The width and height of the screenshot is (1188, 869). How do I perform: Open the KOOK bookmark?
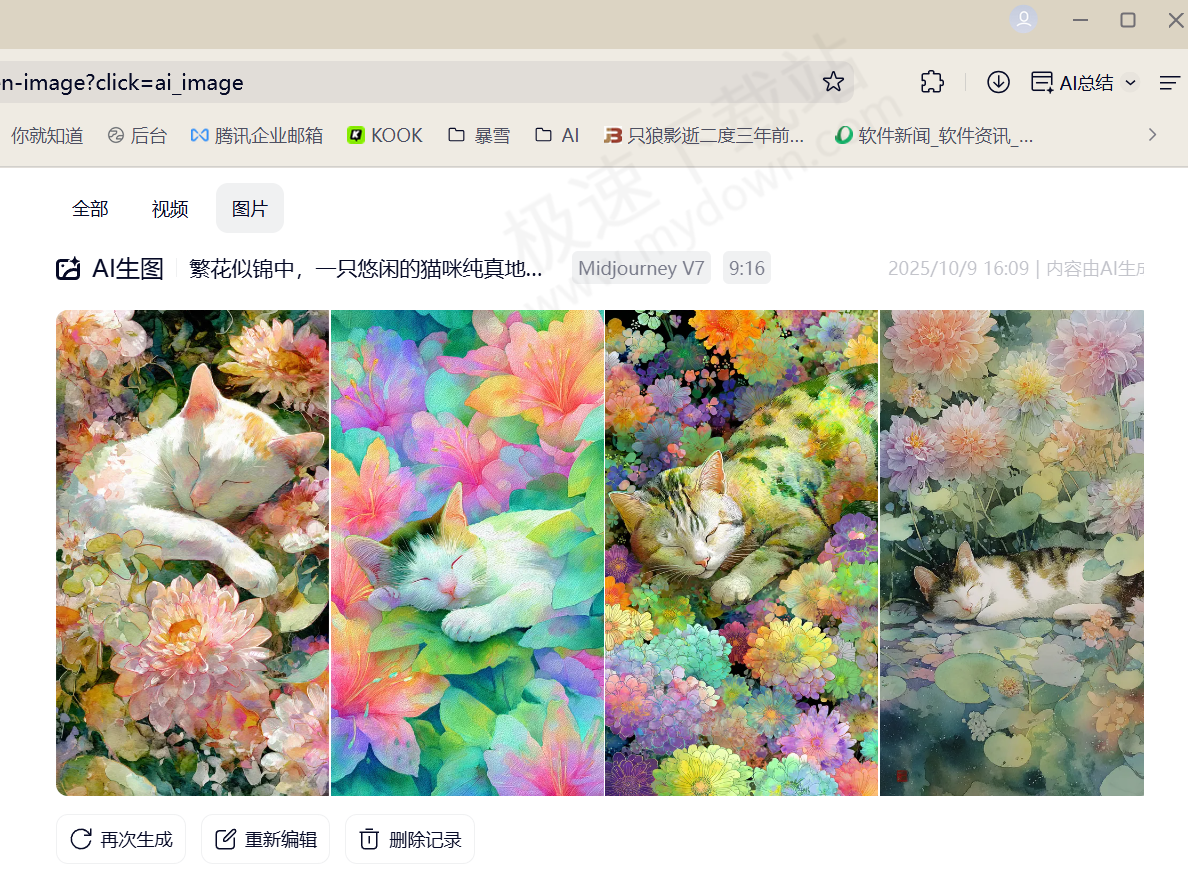click(x=385, y=135)
